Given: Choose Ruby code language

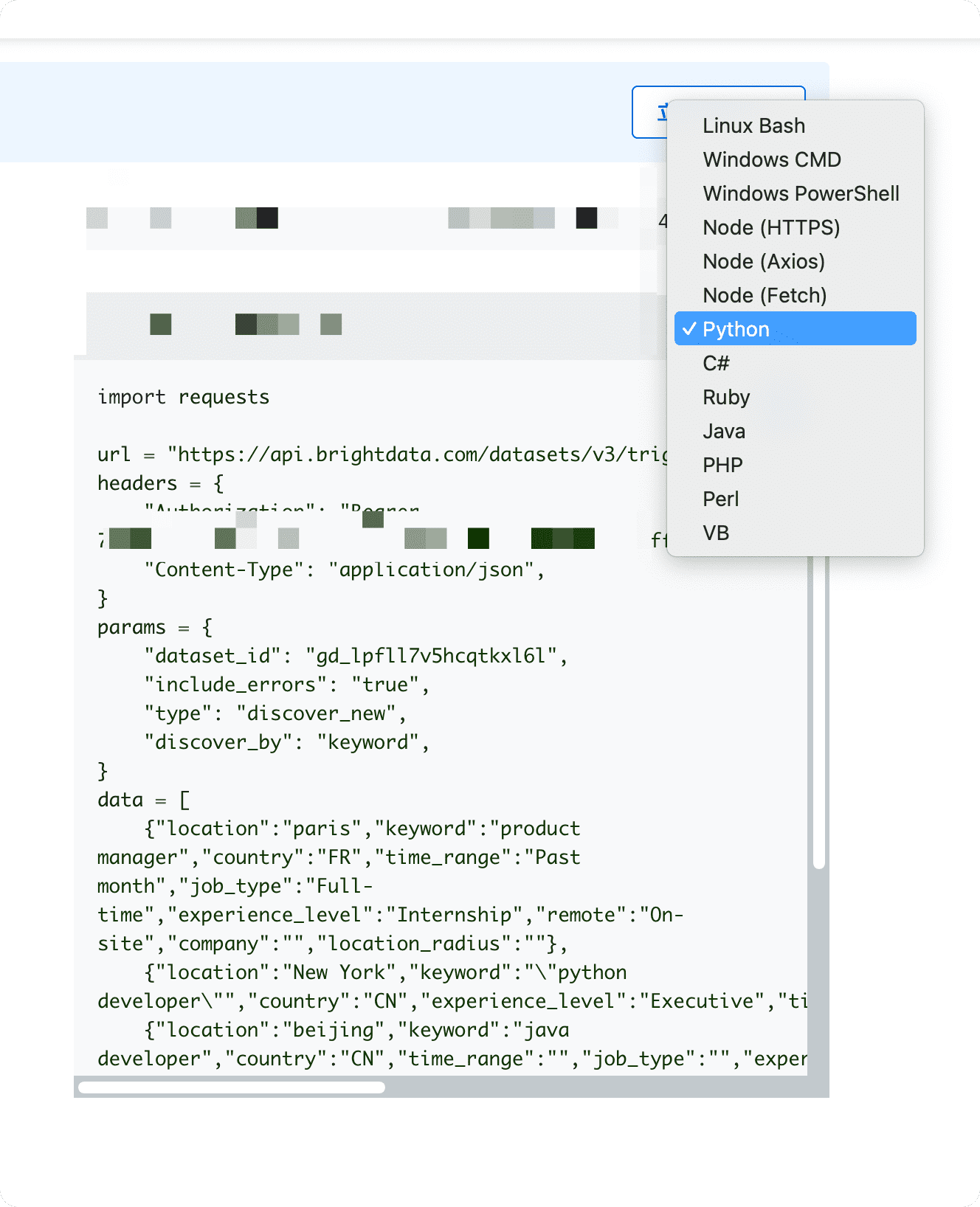Looking at the screenshot, I should coord(795,398).
